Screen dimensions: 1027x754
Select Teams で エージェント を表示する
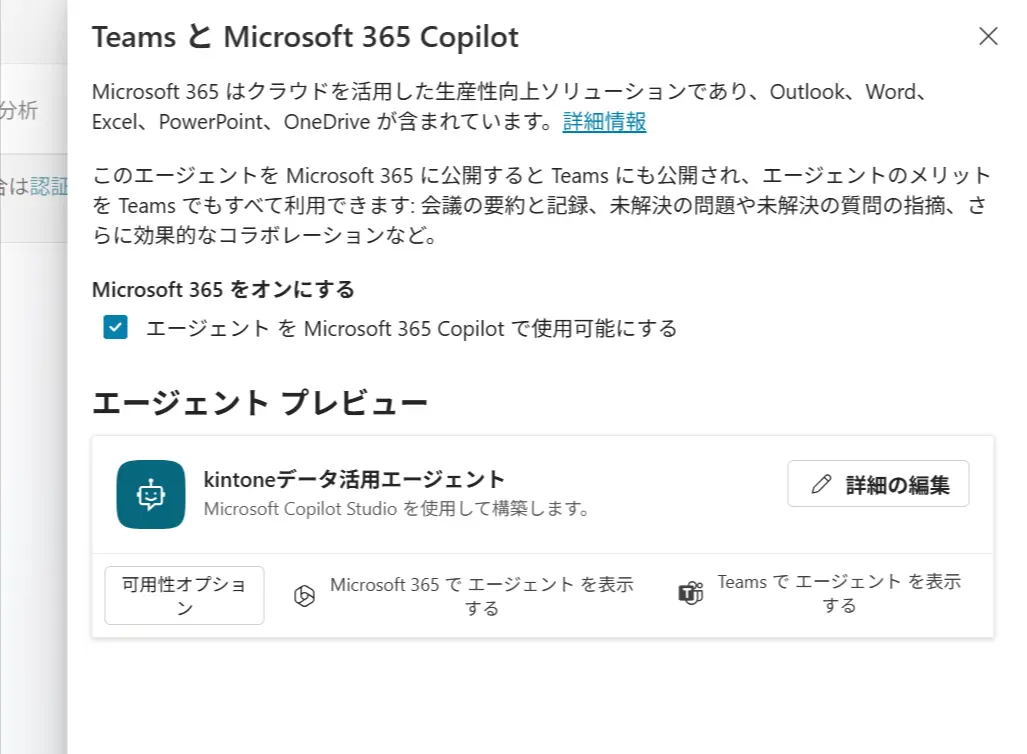click(838, 593)
